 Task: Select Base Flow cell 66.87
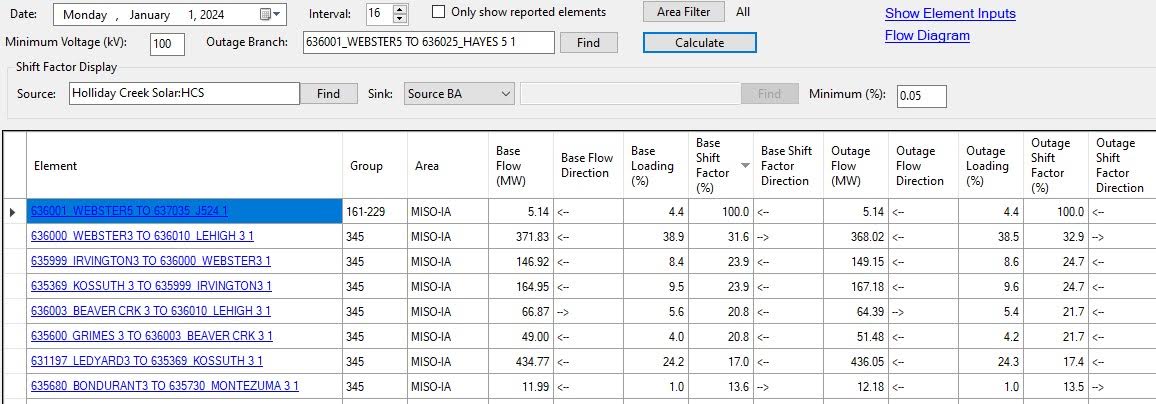coord(520,312)
